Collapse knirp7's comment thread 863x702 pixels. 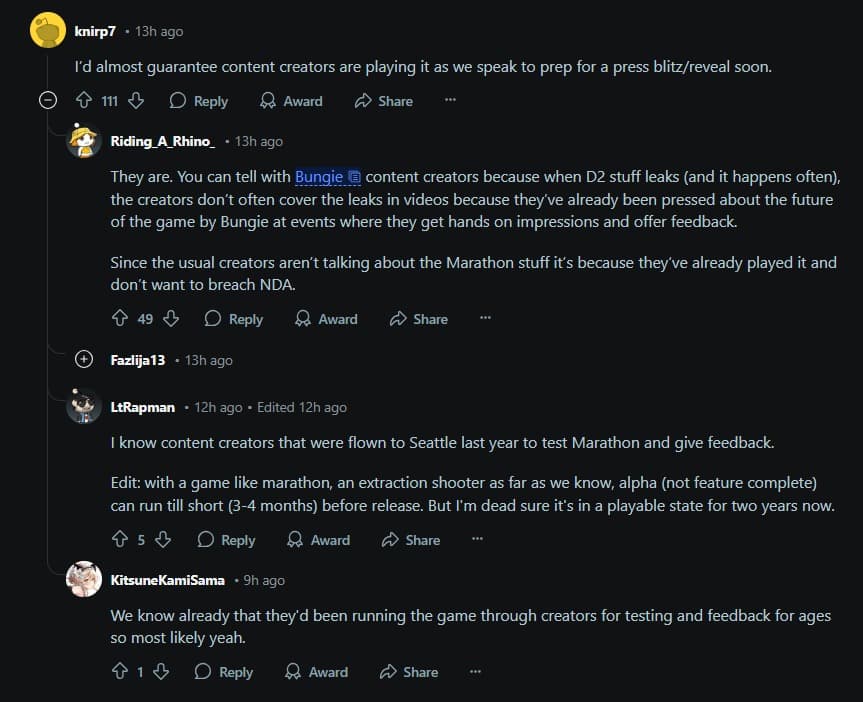click(x=46, y=101)
